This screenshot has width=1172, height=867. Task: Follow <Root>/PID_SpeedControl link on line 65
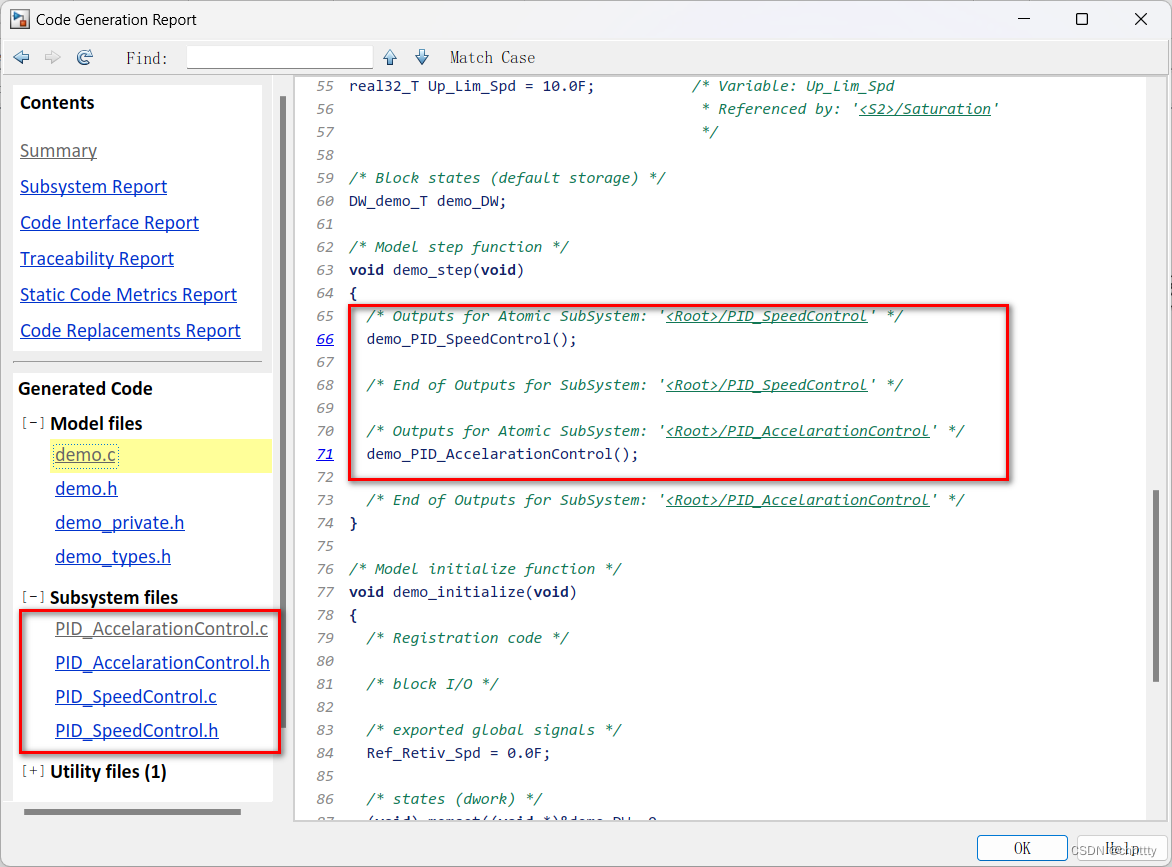pyautogui.click(x=766, y=316)
